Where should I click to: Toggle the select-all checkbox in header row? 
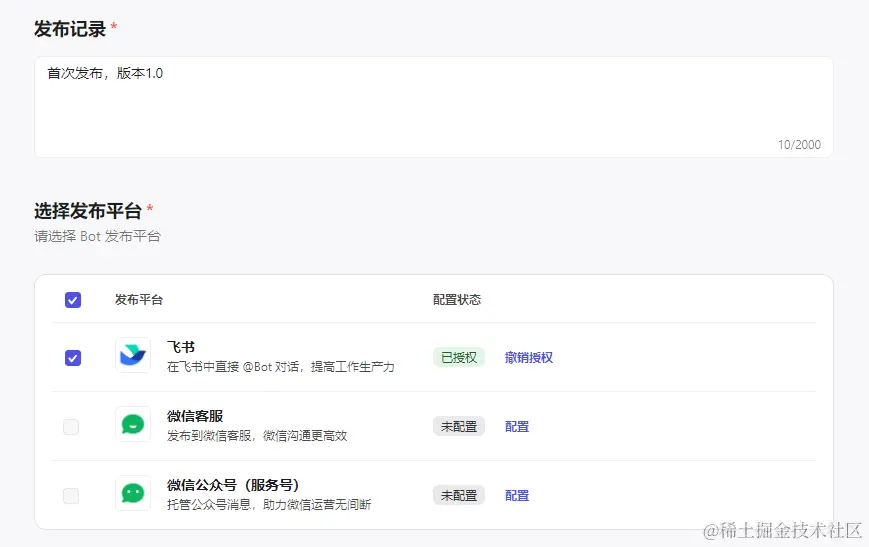73,300
